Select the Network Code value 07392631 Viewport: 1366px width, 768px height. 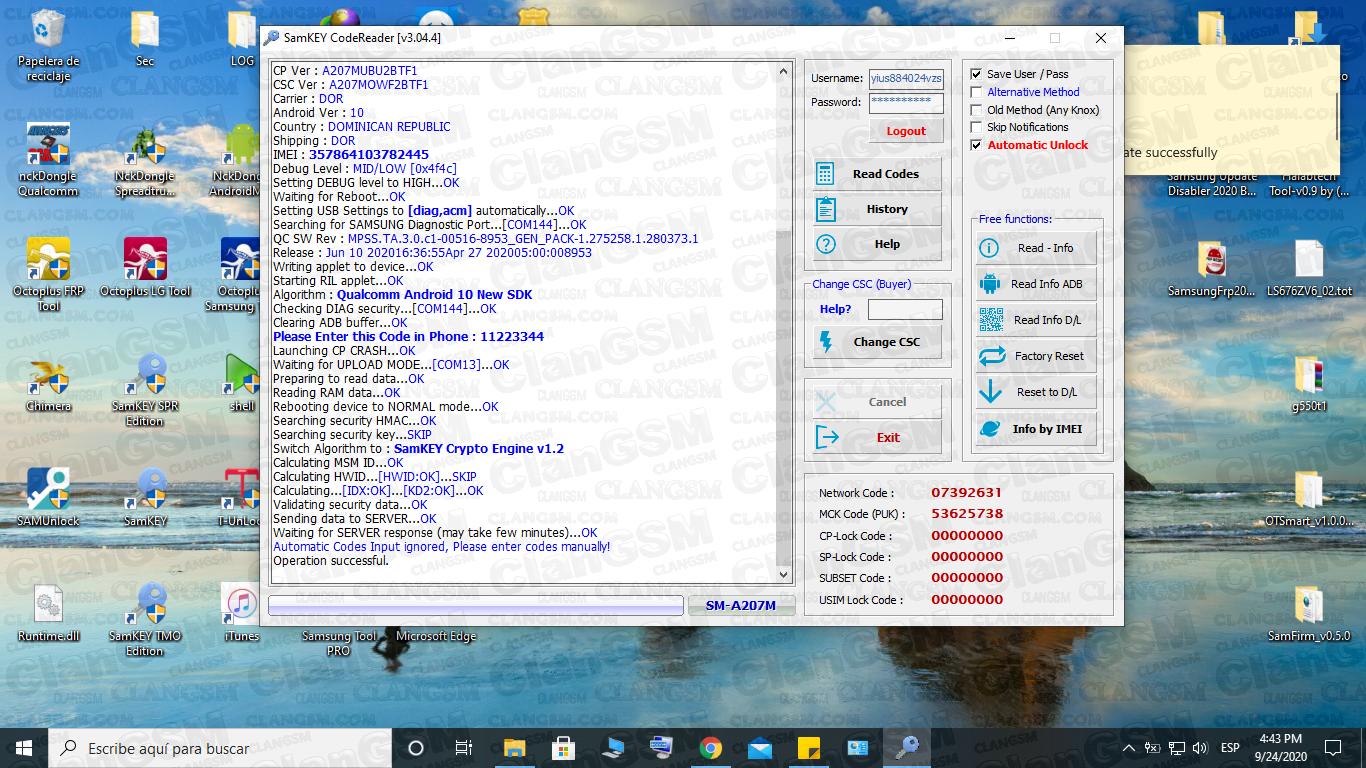pos(966,493)
